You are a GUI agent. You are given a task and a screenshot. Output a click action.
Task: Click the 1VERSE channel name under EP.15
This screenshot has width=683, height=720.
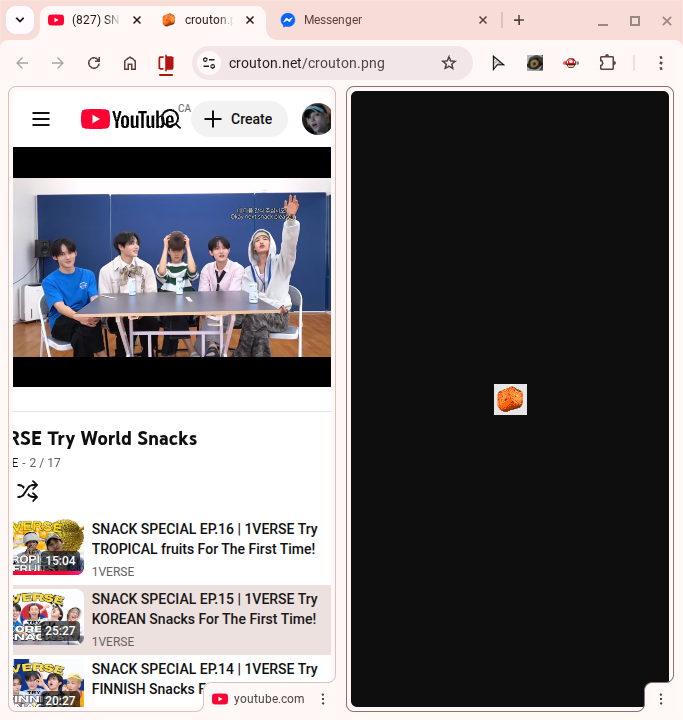coord(113,641)
